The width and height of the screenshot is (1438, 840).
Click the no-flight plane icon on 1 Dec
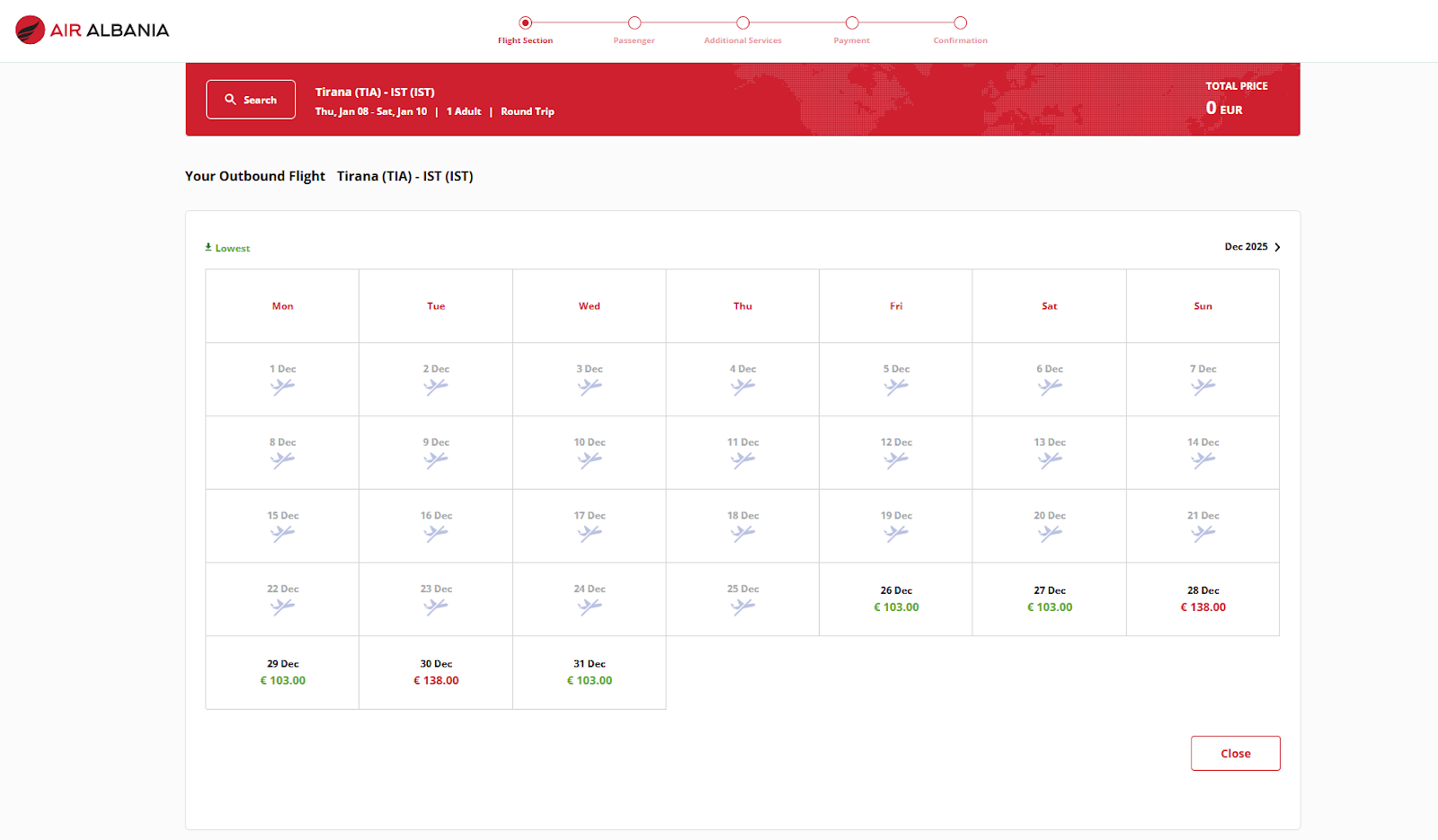[282, 387]
